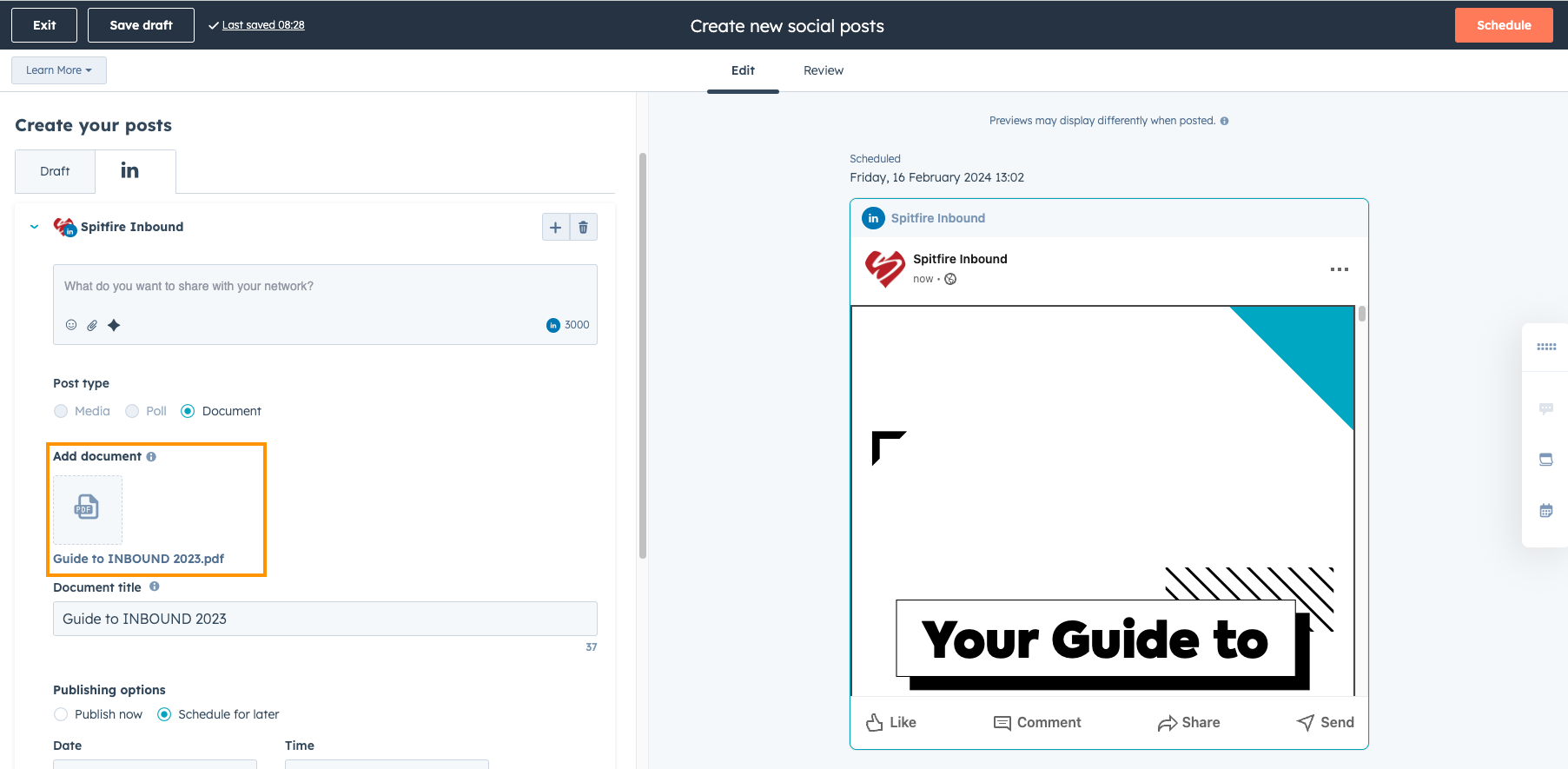Click the Schedule button
Screen dimensions: 1568x769
tap(1504, 25)
